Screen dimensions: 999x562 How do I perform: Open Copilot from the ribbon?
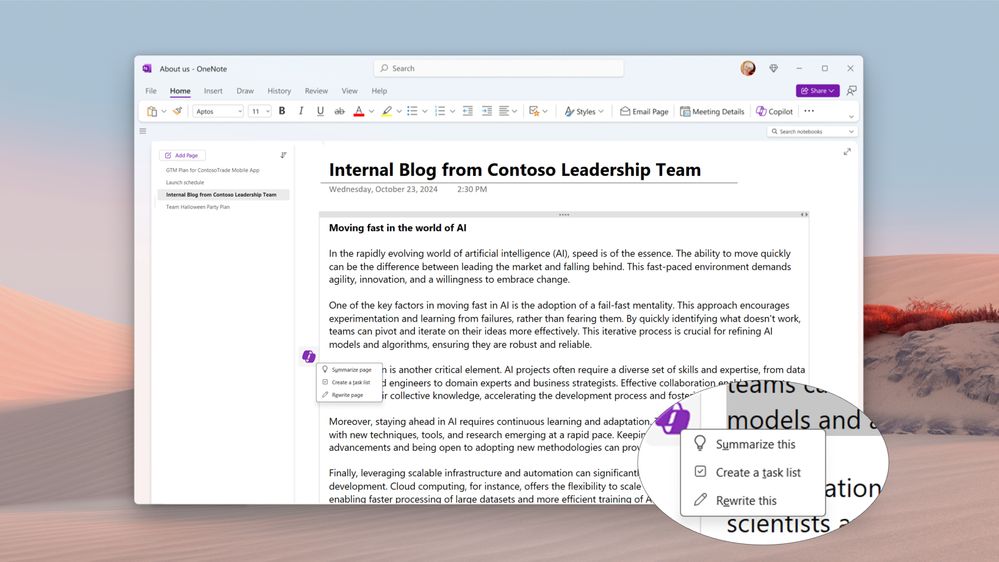774,112
